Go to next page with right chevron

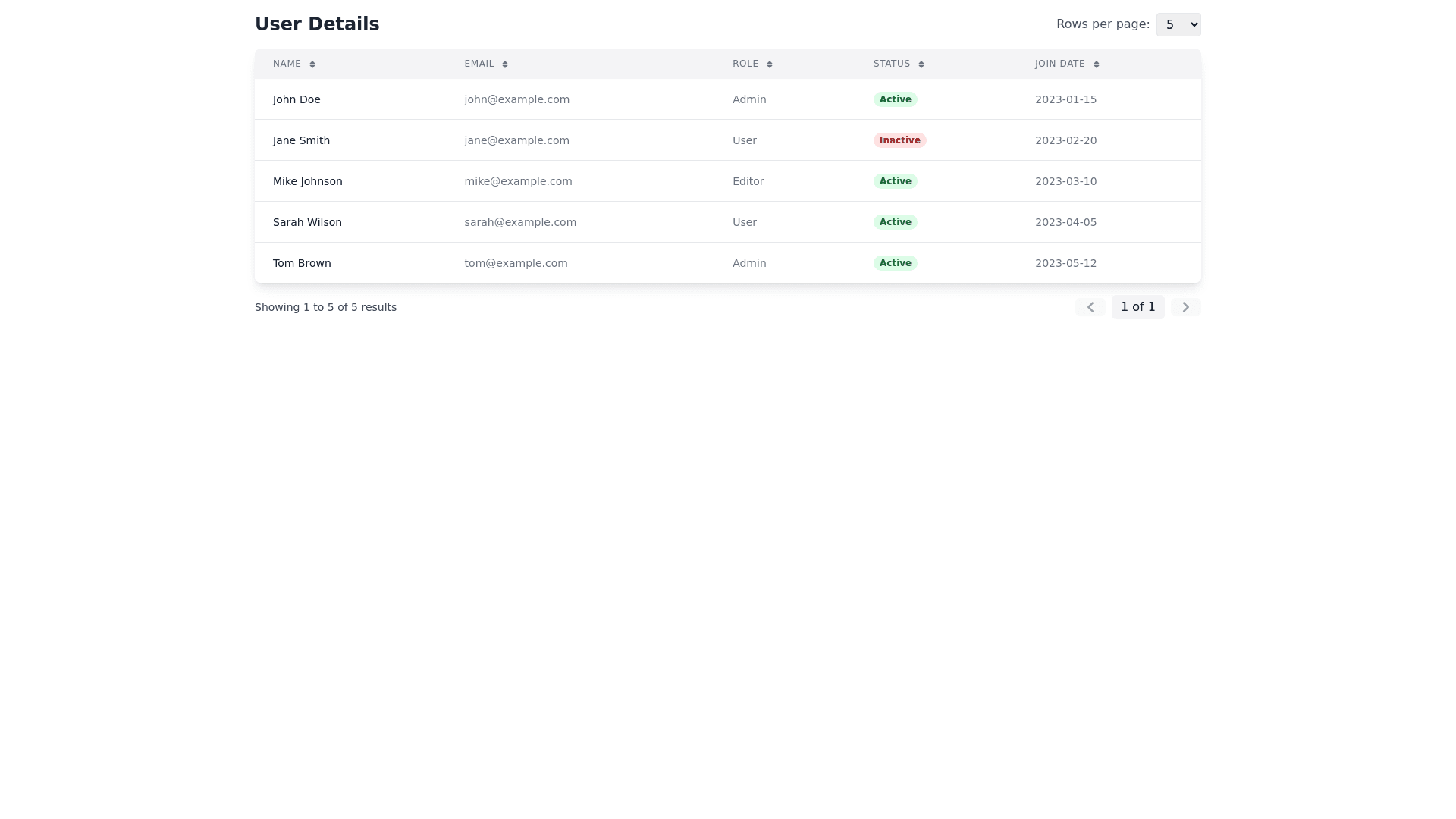(1185, 307)
